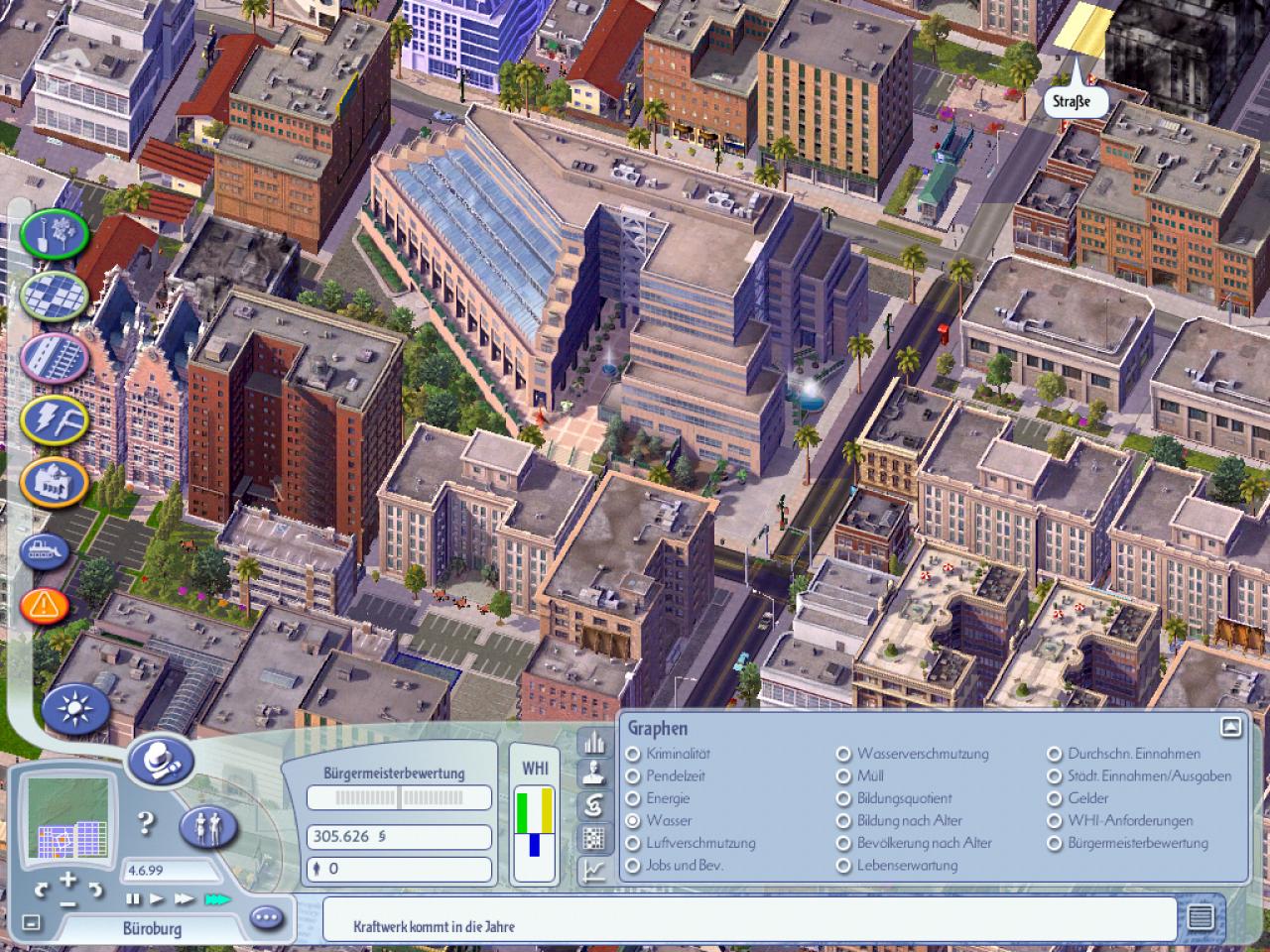
Task: Click the line graphs button
Action: [593, 872]
